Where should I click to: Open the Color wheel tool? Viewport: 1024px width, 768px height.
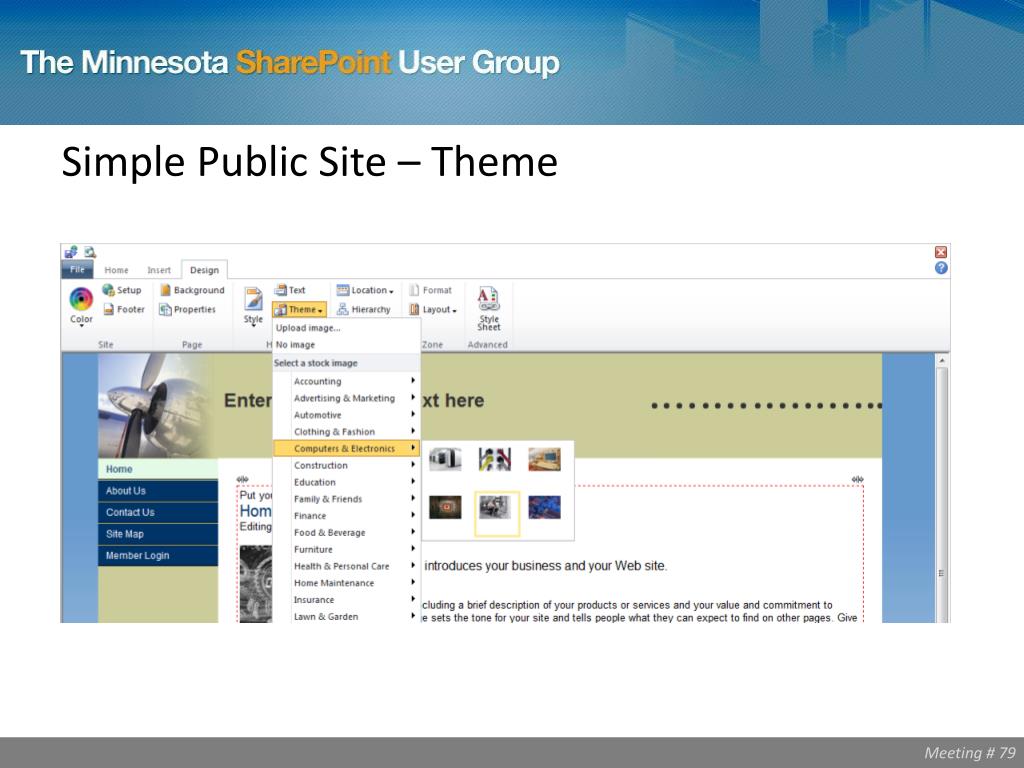(x=81, y=305)
